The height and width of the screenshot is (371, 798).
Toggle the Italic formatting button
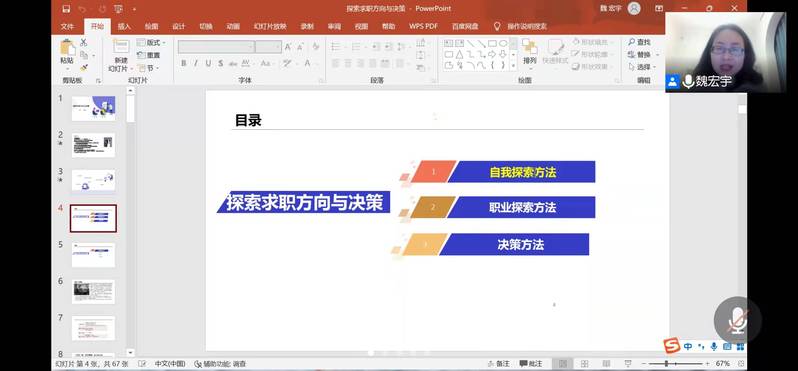[195, 64]
